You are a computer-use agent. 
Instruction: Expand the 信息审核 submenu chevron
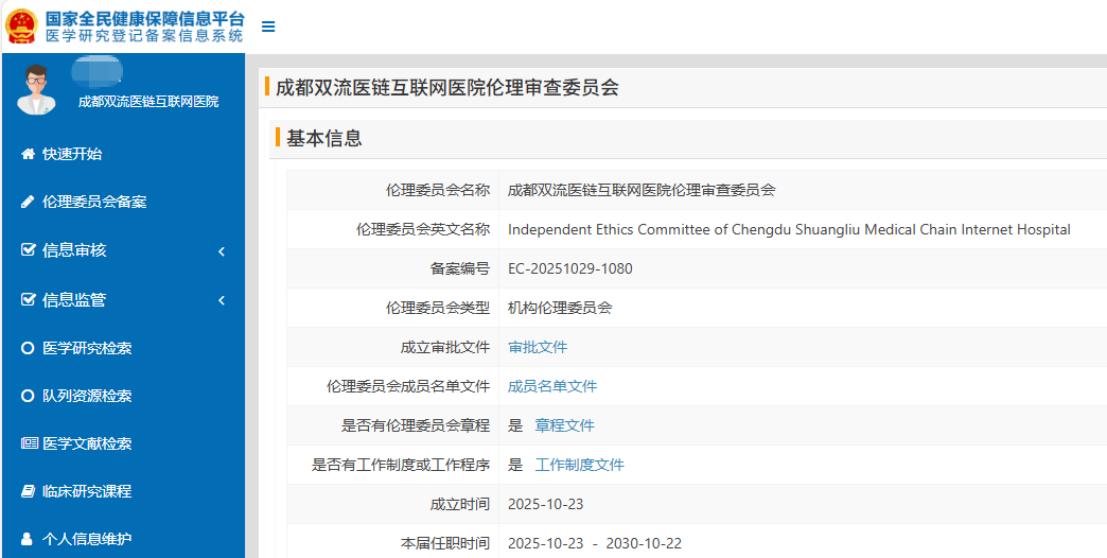tap(221, 251)
